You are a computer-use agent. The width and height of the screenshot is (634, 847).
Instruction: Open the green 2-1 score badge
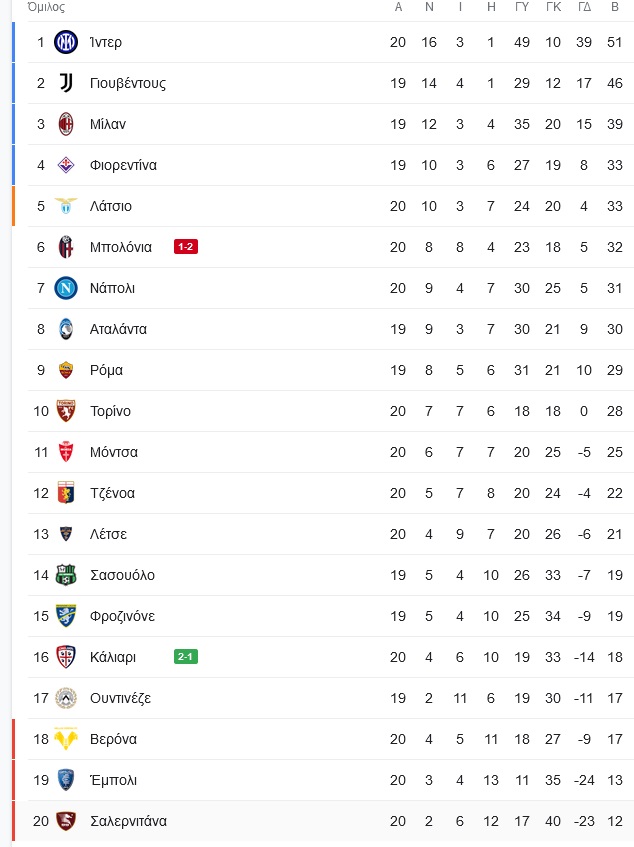pos(186,657)
